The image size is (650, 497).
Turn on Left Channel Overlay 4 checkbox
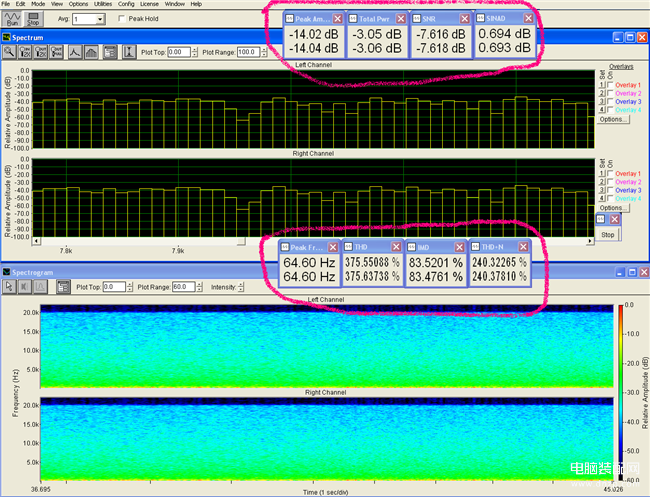(x=610, y=110)
